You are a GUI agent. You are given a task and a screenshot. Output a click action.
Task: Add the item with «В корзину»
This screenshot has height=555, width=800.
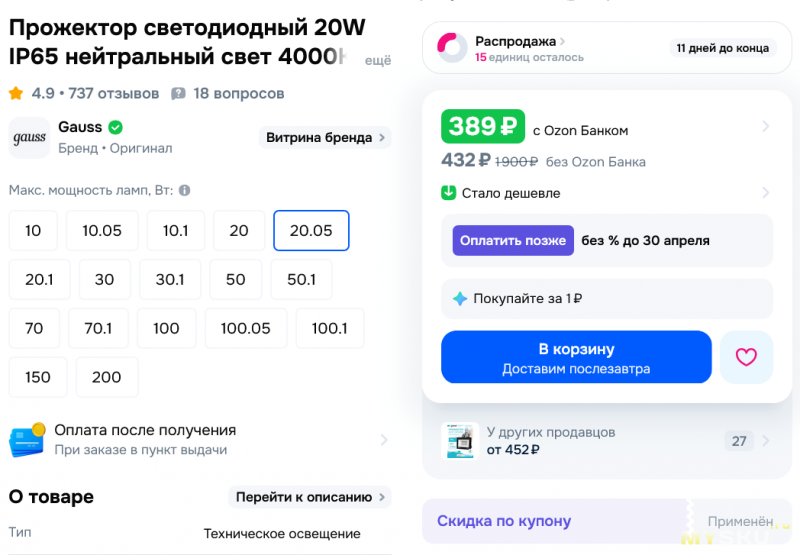click(x=576, y=357)
